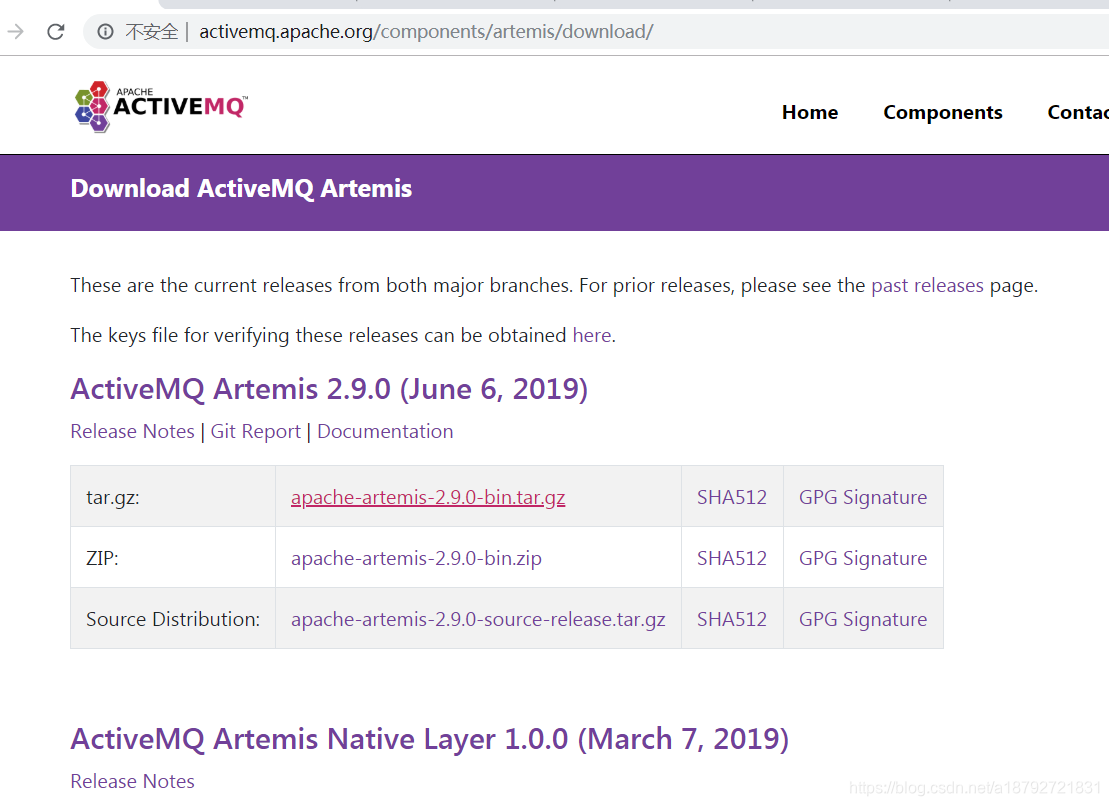The width and height of the screenshot is (1109, 806).
Task: Open the Git Report link
Action: [255, 431]
